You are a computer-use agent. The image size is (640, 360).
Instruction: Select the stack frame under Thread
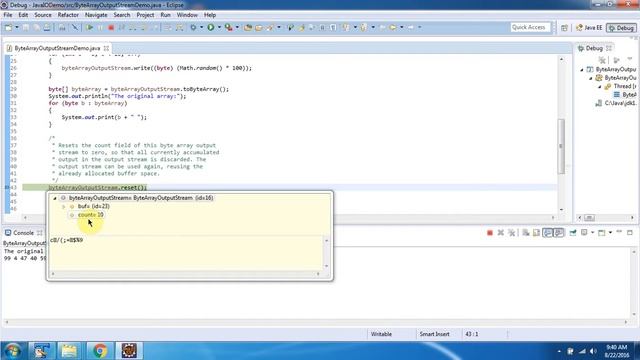coord(625,95)
